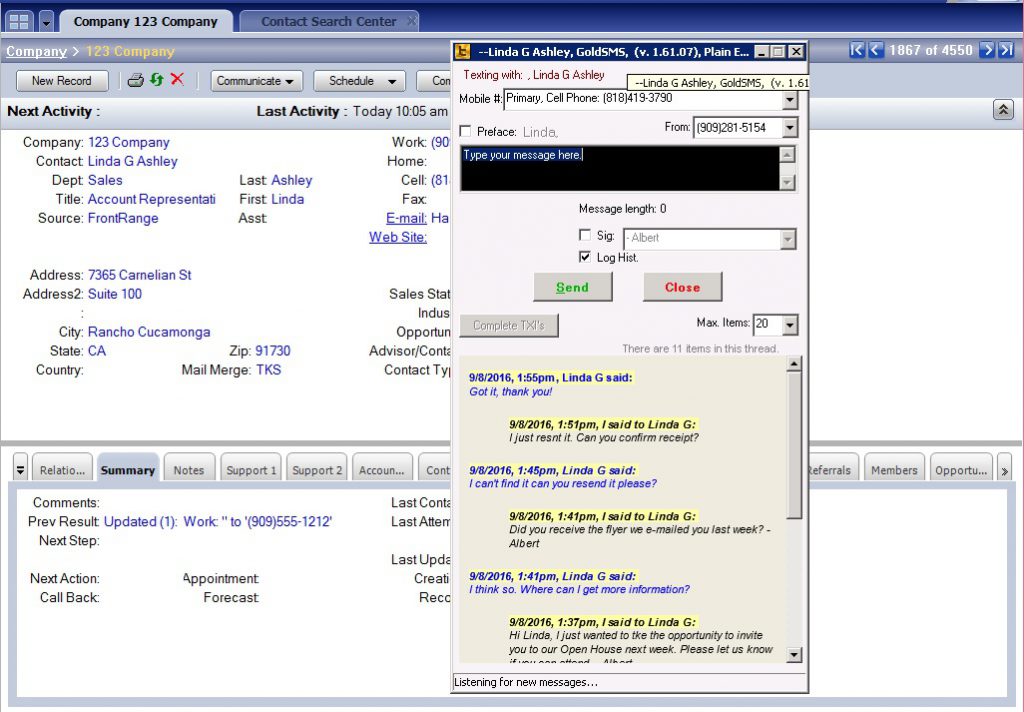Switch to the Contact Search Center tab
1024x712 pixels.
click(x=328, y=21)
